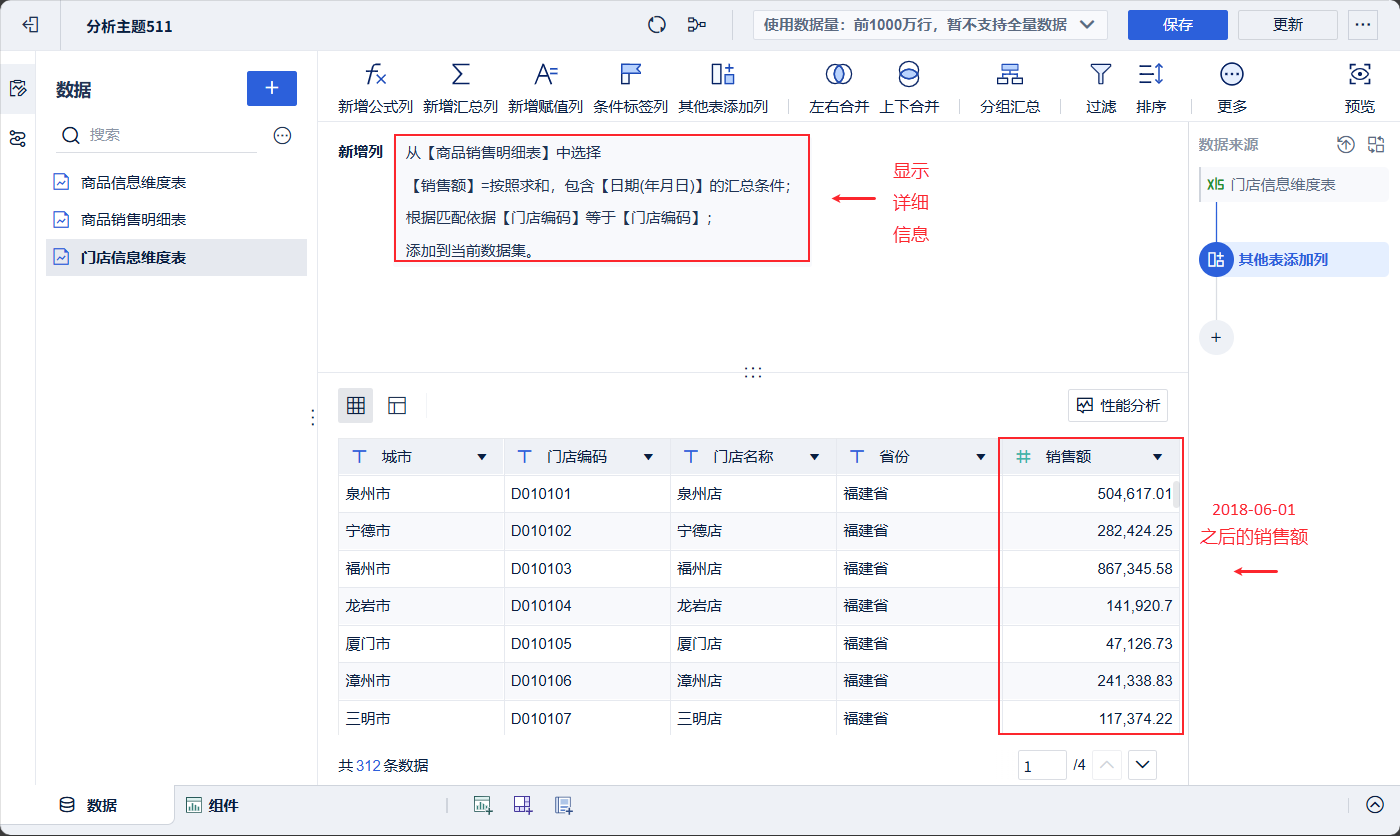Image resolution: width=1400 pixels, height=836 pixels.
Task: Click the 分析主题511 title
Action: coord(129,26)
